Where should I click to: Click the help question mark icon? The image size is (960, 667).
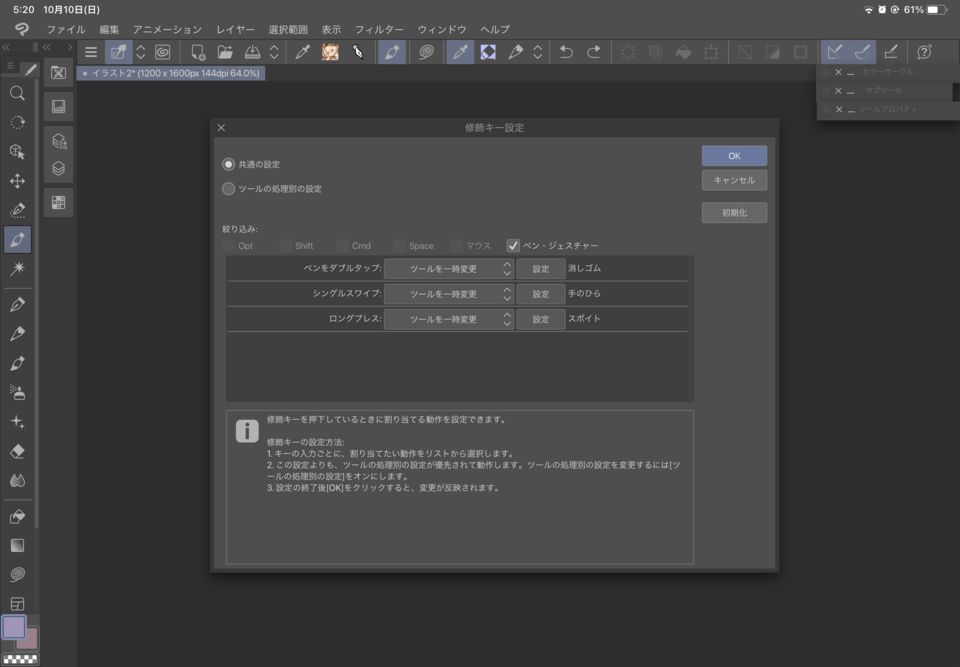tap(924, 52)
